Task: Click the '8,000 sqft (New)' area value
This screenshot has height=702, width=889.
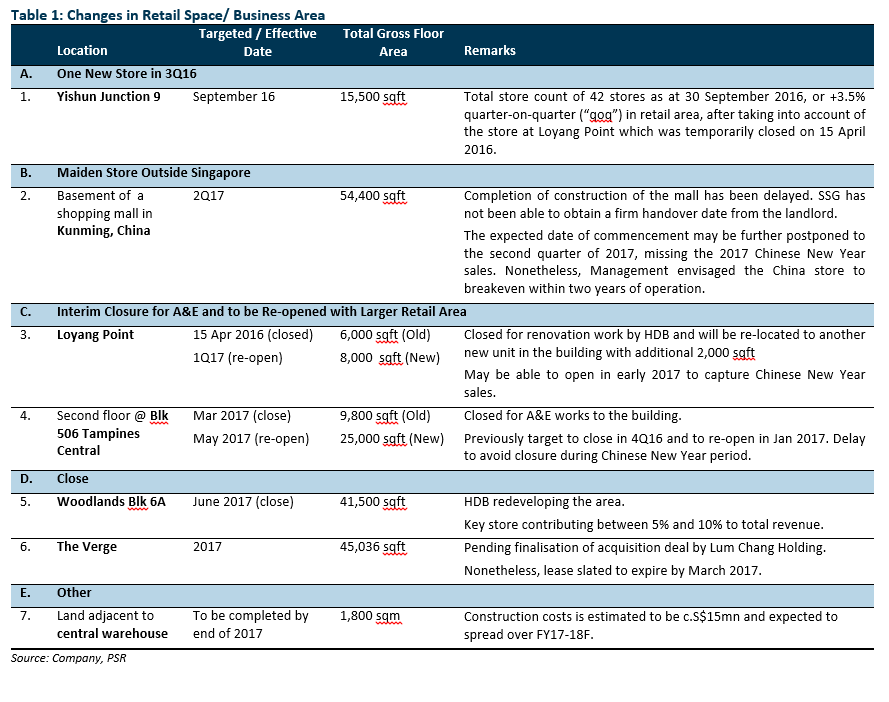Action: point(390,358)
